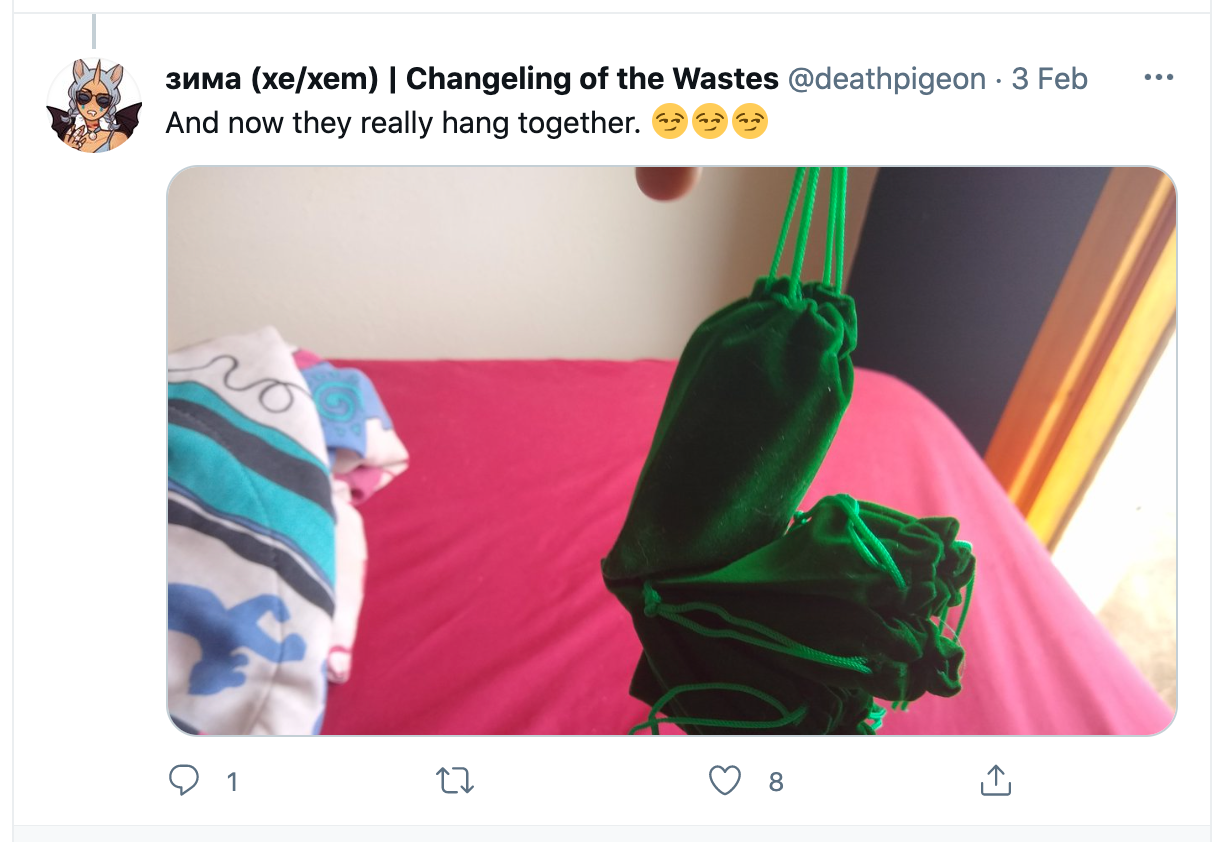Viewport: 1220px width, 842px height.
Task: Open the three-dot more options menu
Action: 1158,78
